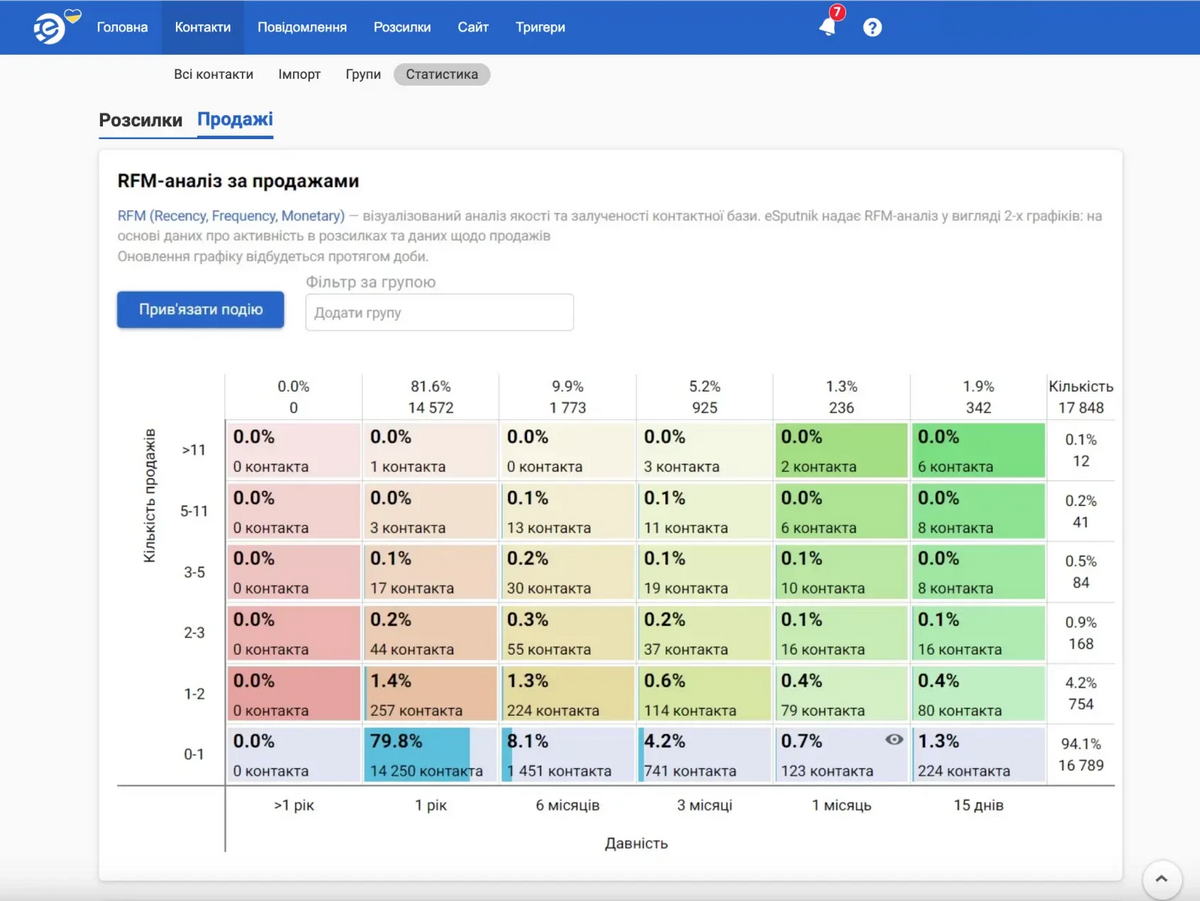Click the RFM (Recency, Frequency, Monetary) link

click(x=231, y=216)
